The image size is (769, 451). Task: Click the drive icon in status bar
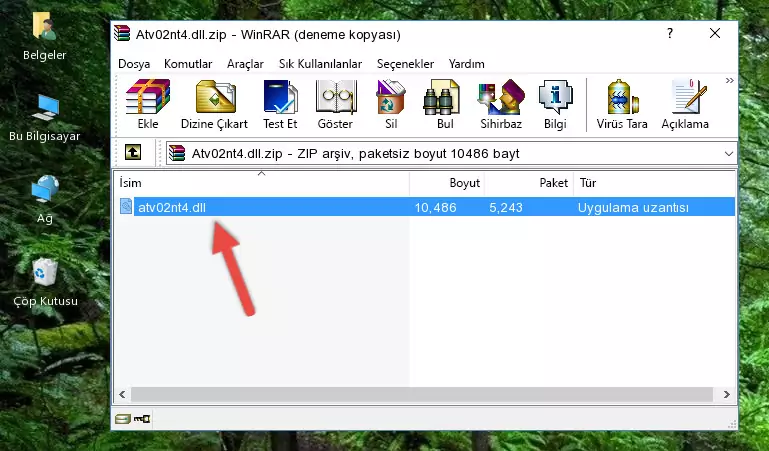(123, 419)
